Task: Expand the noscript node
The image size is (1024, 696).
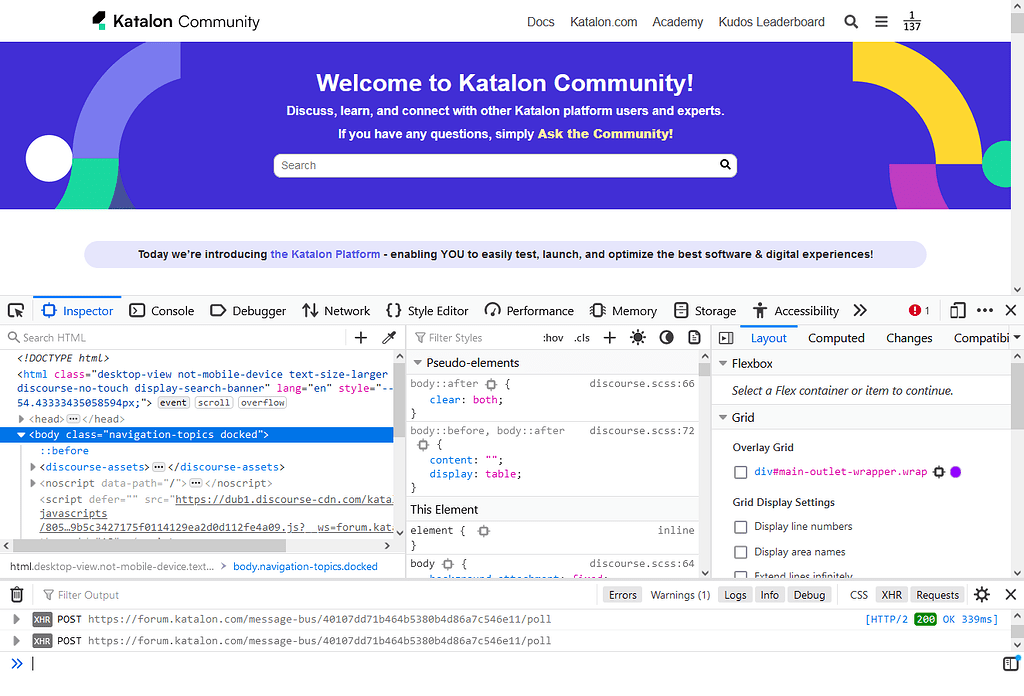Action: (33, 483)
